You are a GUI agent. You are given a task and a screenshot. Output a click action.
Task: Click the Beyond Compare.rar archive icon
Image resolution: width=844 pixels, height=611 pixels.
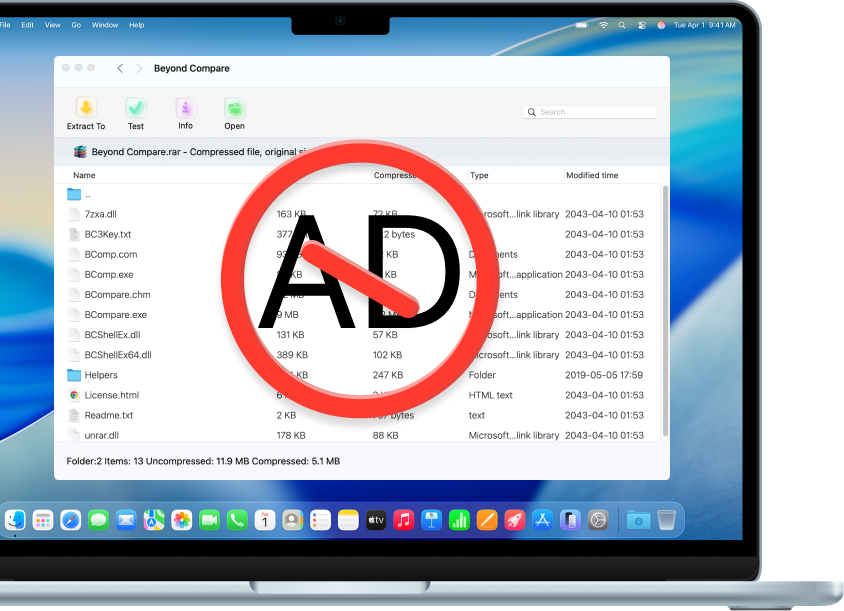tap(80, 152)
